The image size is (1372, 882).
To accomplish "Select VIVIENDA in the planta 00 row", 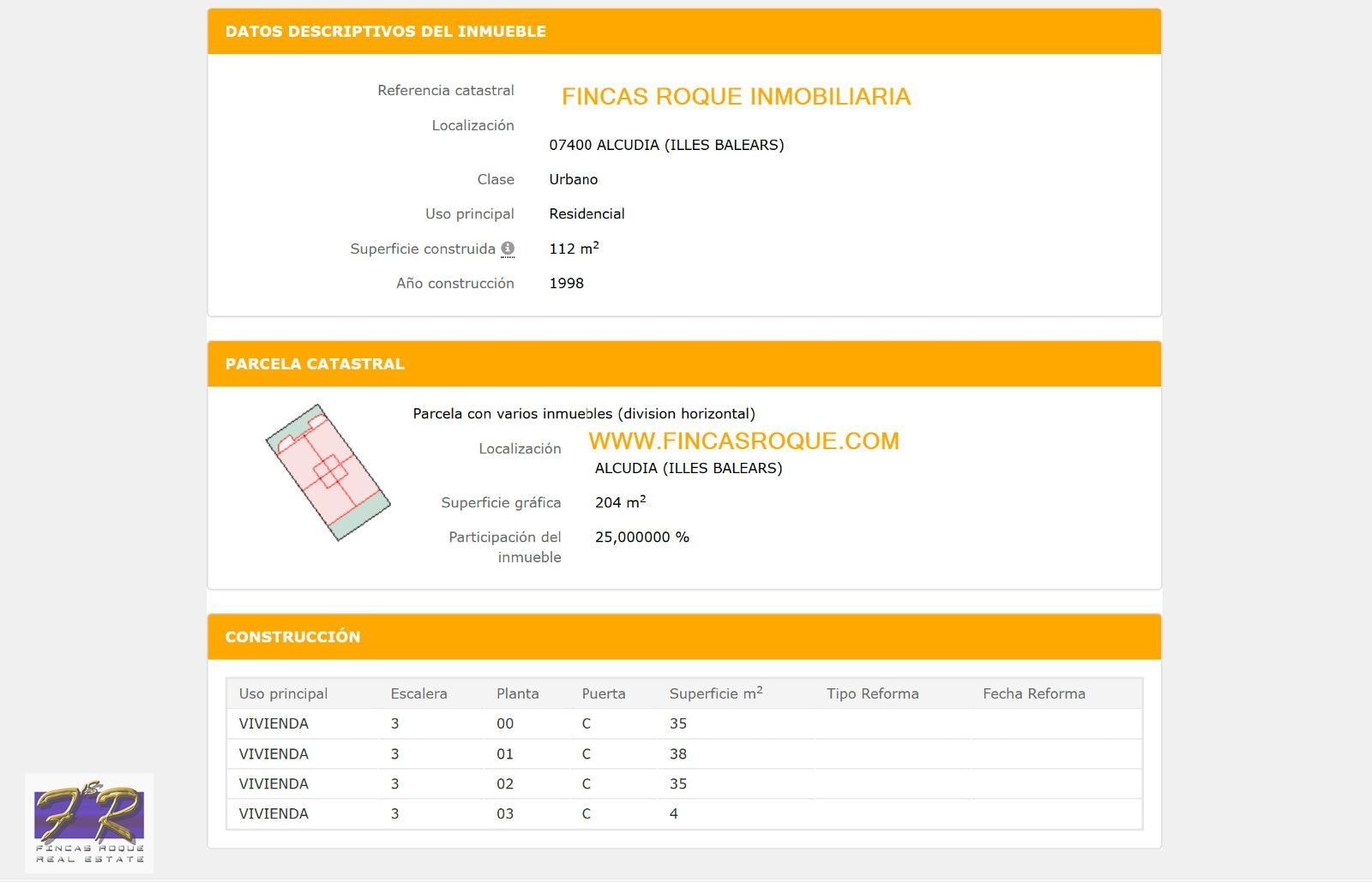I will [x=274, y=723].
